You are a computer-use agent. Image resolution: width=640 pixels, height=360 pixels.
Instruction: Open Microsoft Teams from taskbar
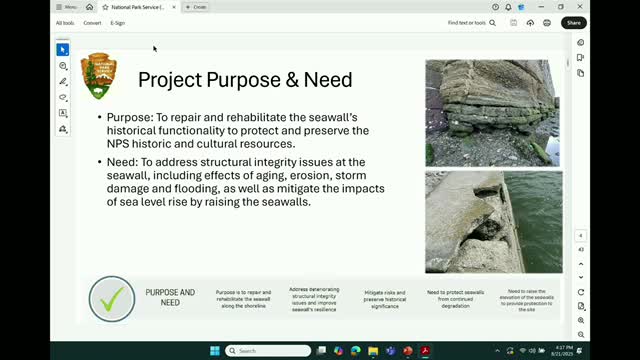click(391, 351)
